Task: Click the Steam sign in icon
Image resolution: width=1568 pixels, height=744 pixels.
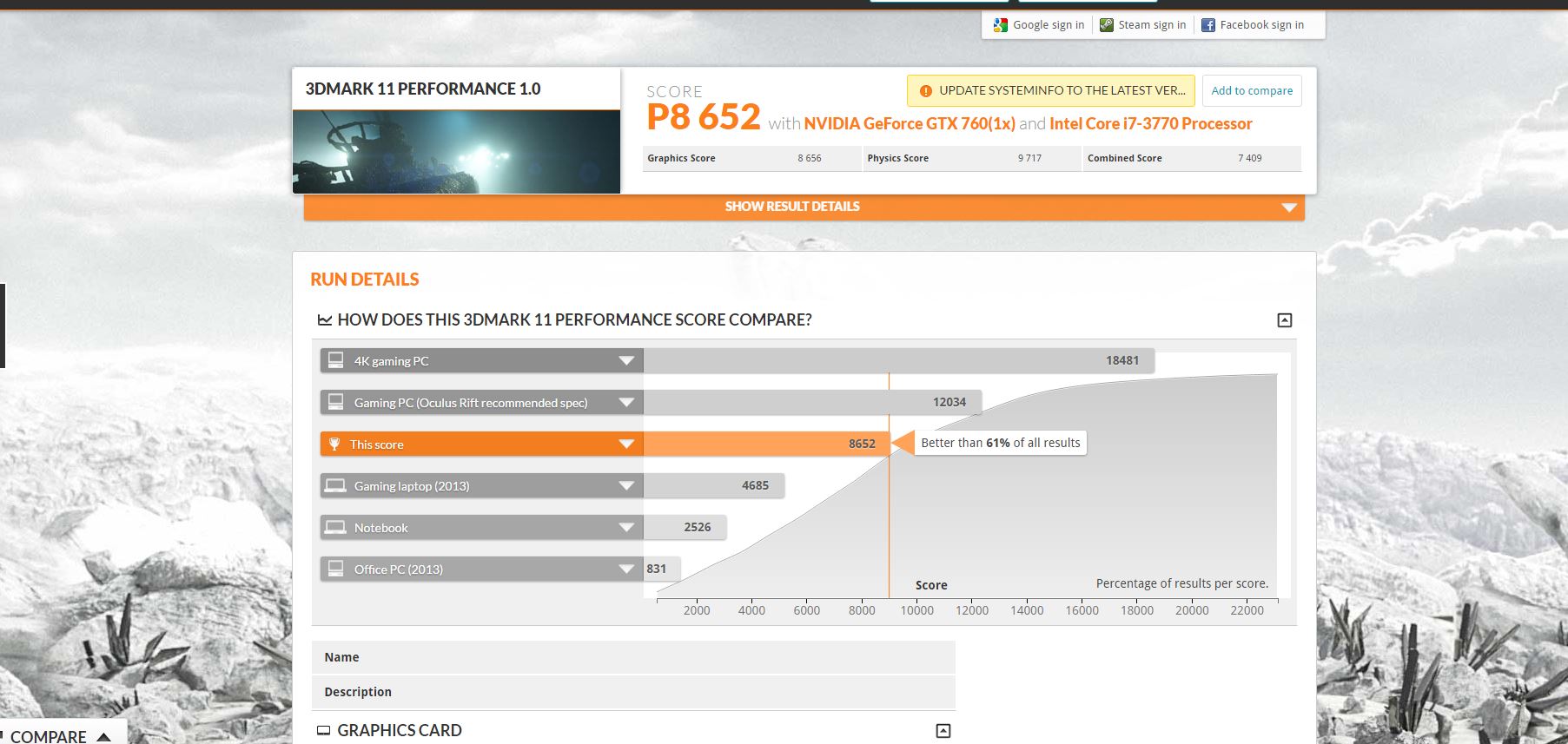Action: click(x=1106, y=25)
